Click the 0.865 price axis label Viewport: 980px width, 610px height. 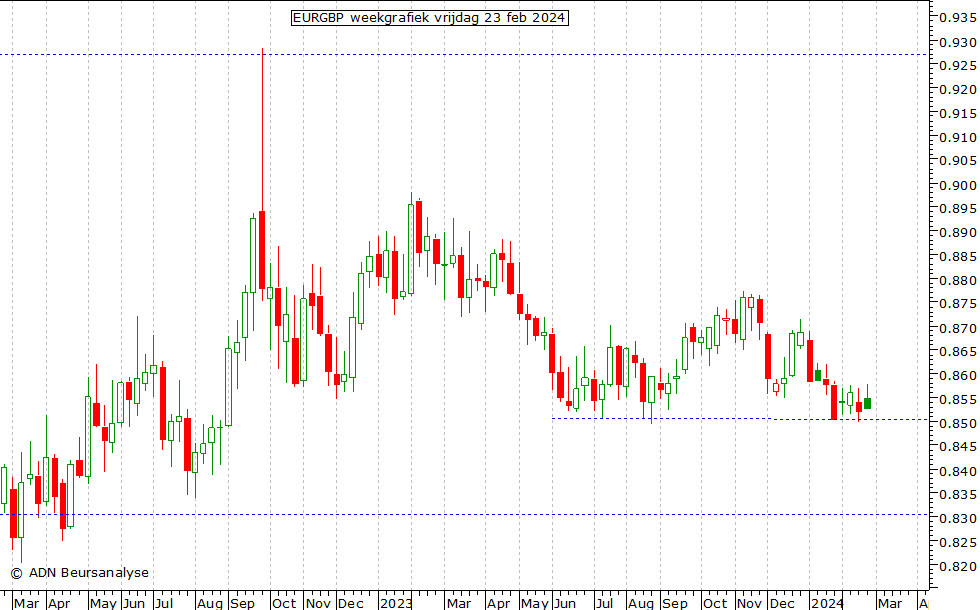pyautogui.click(x=959, y=352)
